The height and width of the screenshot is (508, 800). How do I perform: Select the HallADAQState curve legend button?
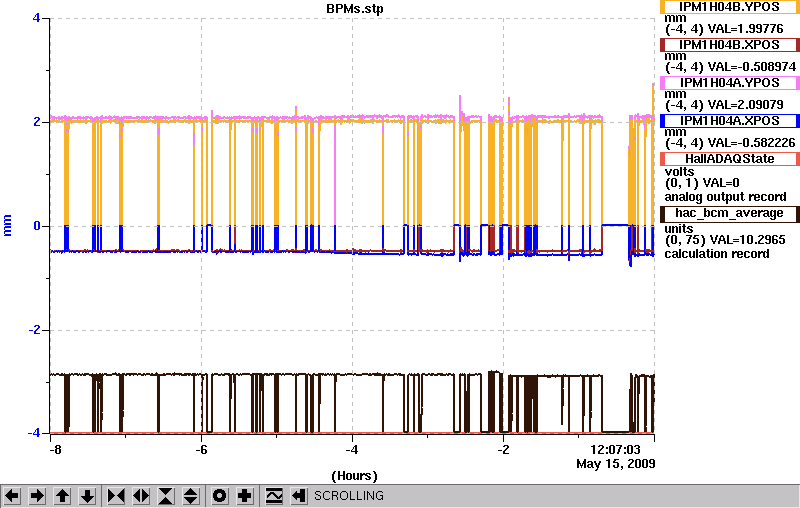pyautogui.click(x=729, y=159)
